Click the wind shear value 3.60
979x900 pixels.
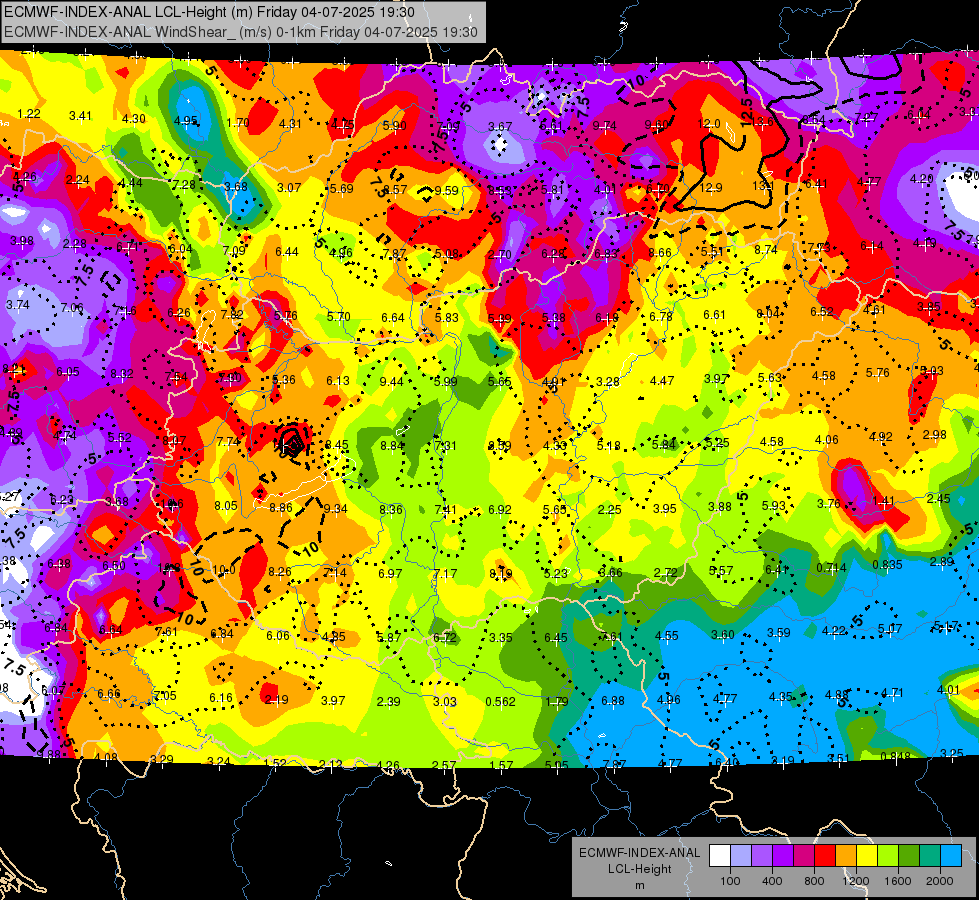coord(723,635)
